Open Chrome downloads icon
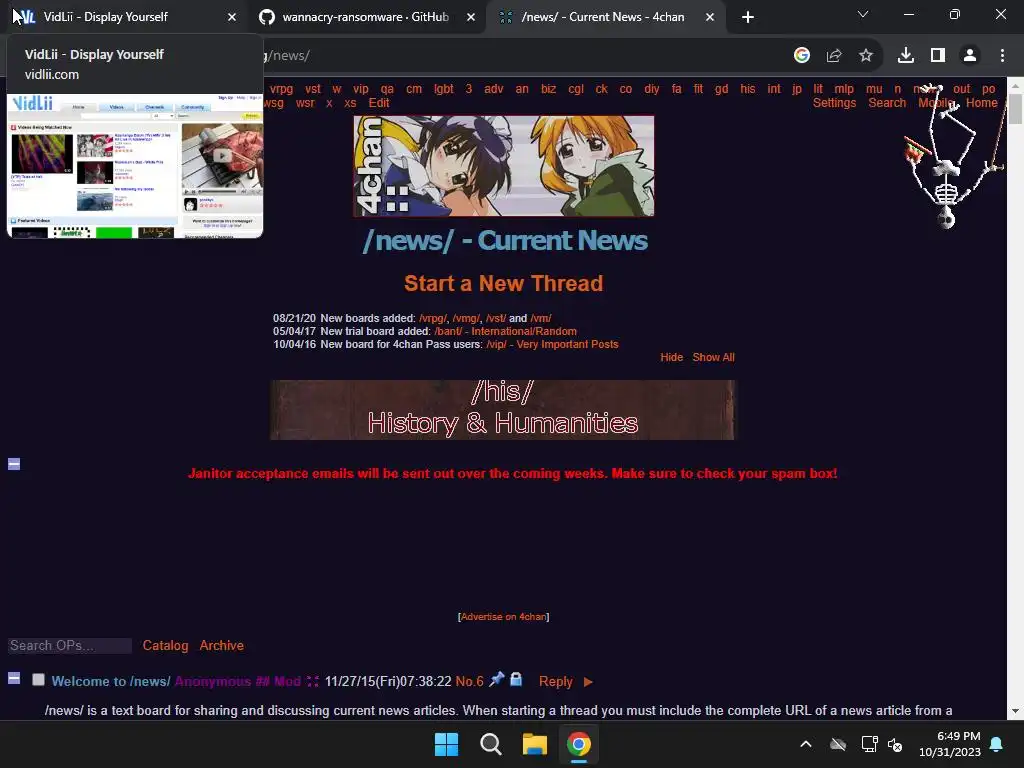 pos(905,56)
